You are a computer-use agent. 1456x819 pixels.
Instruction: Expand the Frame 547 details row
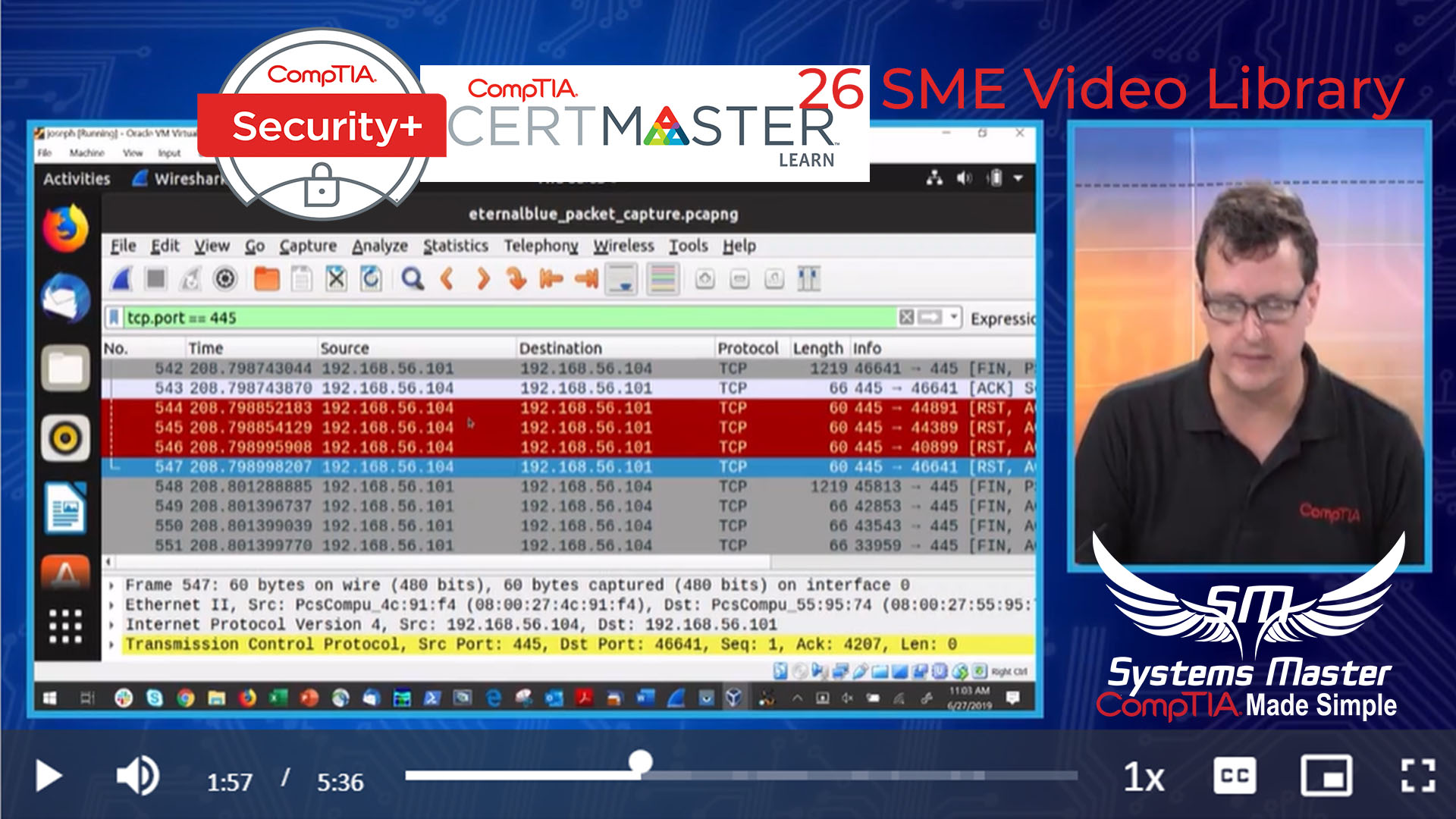click(x=112, y=585)
